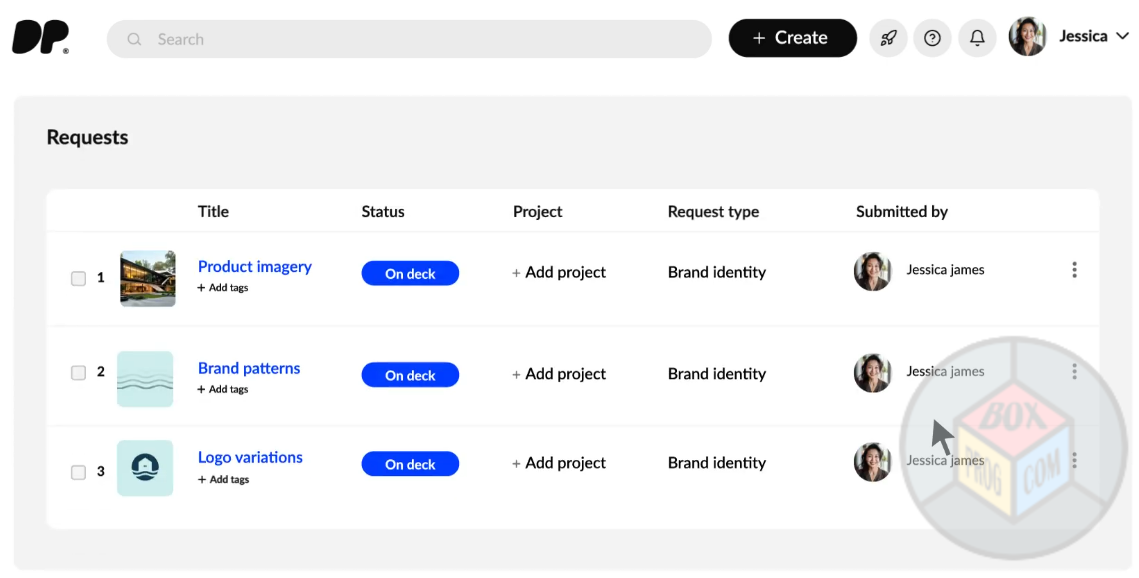Check the Logo variations row checkbox
Image resolution: width=1139 pixels, height=578 pixels.
(78, 472)
